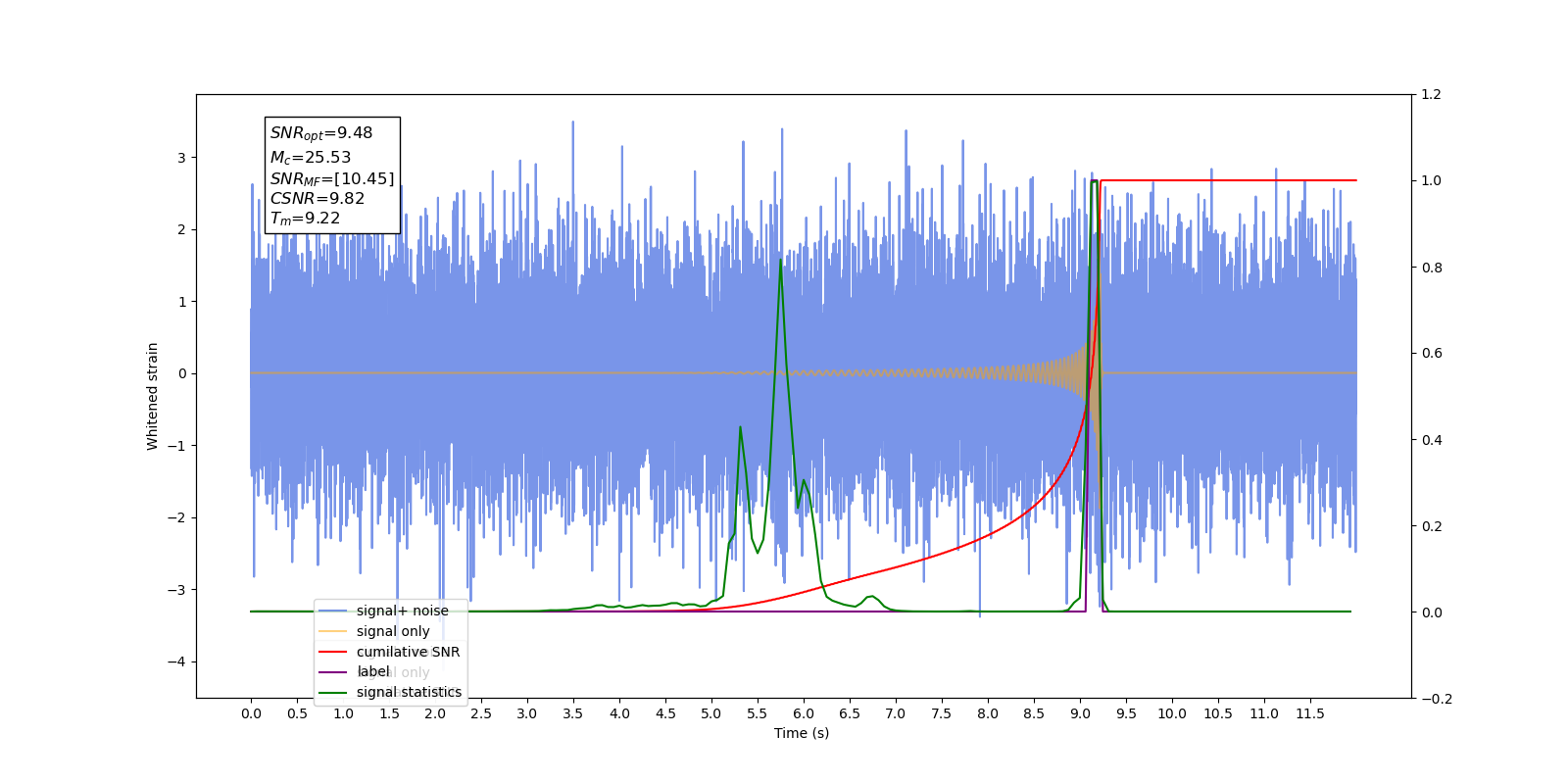Viewport: 1568px width, 784px height.
Task: Click the SNRopt=9.48 annotation text
Action: tap(321, 134)
